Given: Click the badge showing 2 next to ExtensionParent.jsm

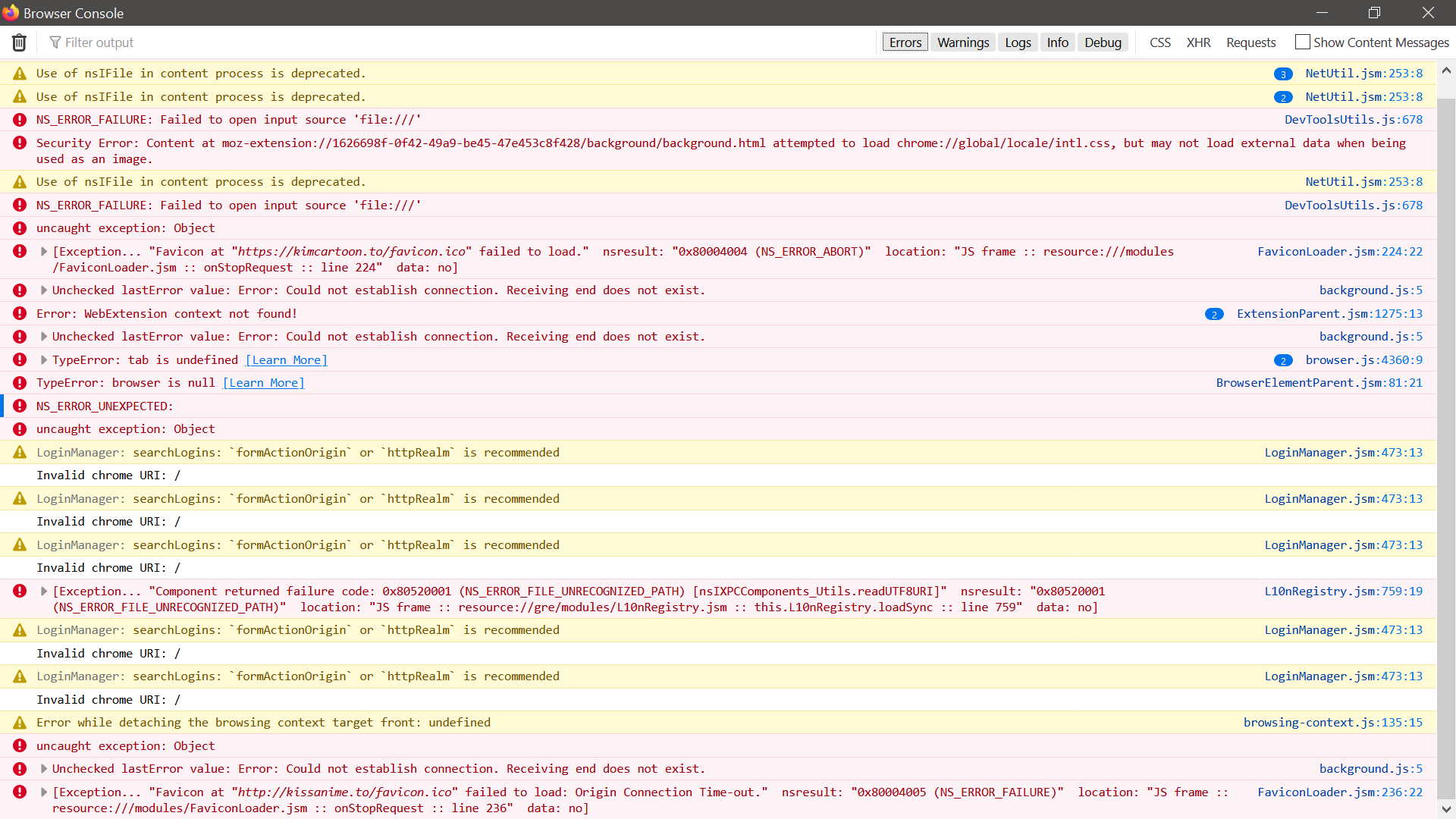Looking at the screenshot, I should point(1215,313).
